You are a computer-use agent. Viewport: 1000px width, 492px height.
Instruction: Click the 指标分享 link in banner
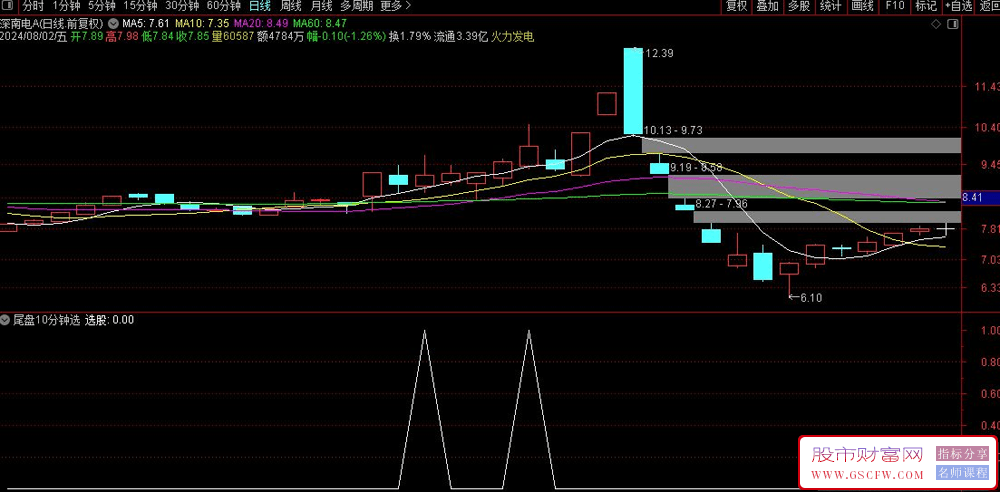(x=963, y=454)
